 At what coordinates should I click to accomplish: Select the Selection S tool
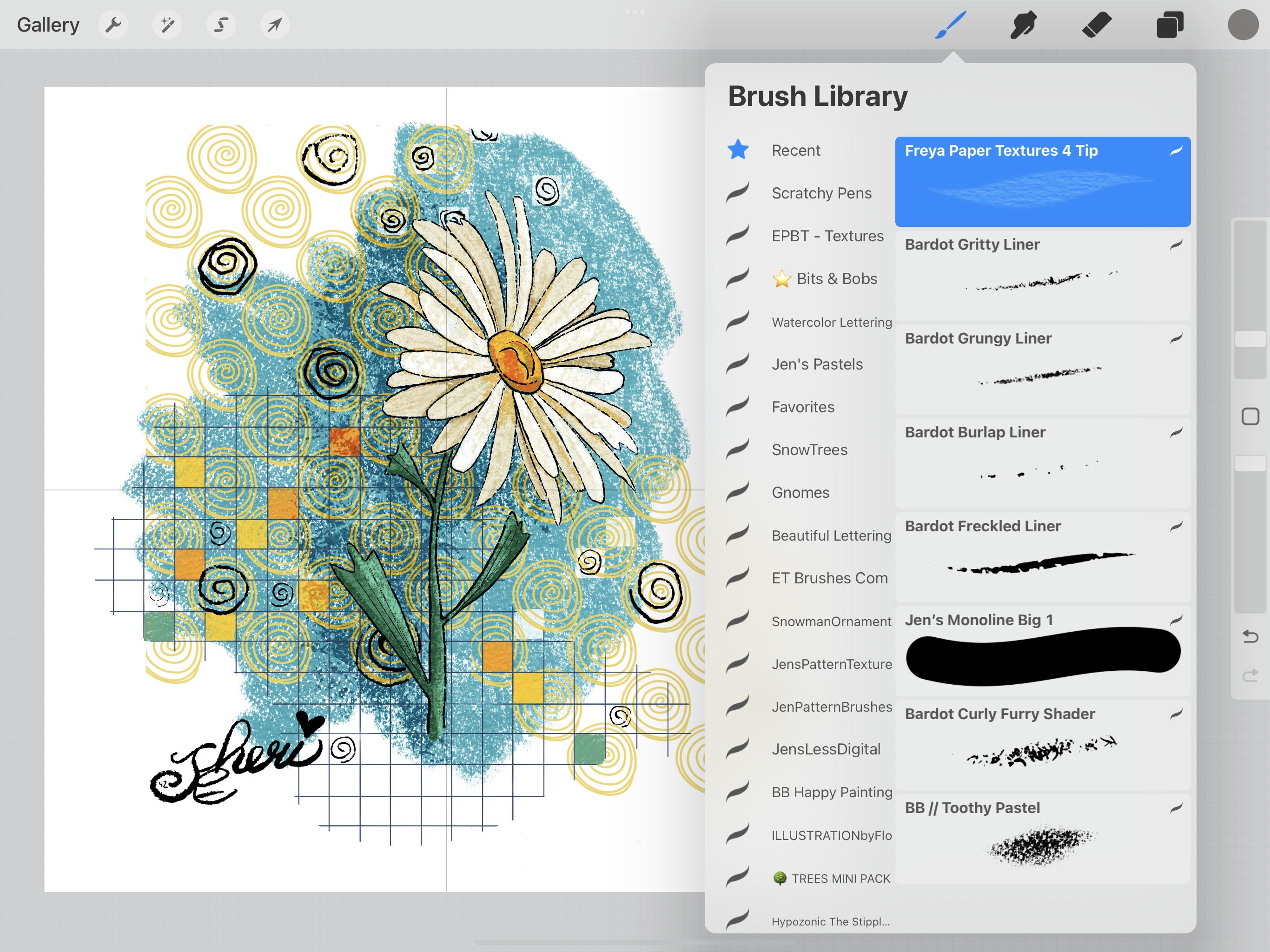[221, 25]
